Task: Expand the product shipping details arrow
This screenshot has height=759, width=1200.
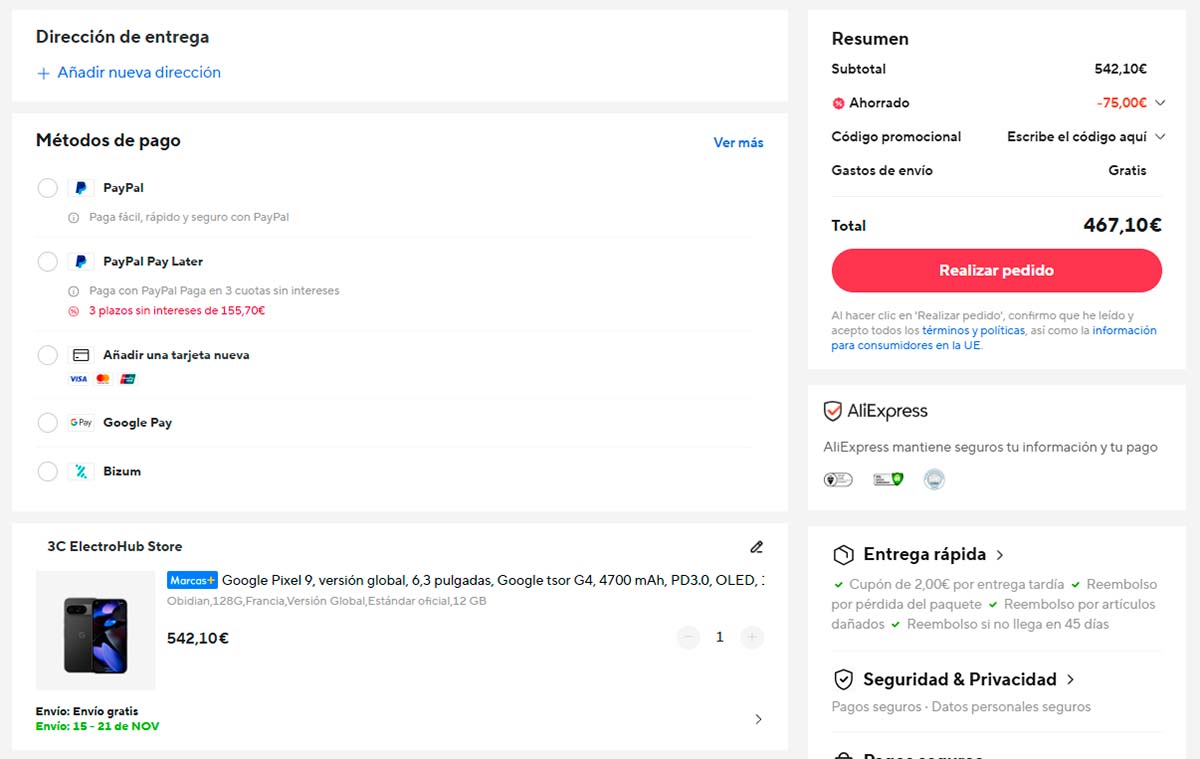Action: point(758,719)
